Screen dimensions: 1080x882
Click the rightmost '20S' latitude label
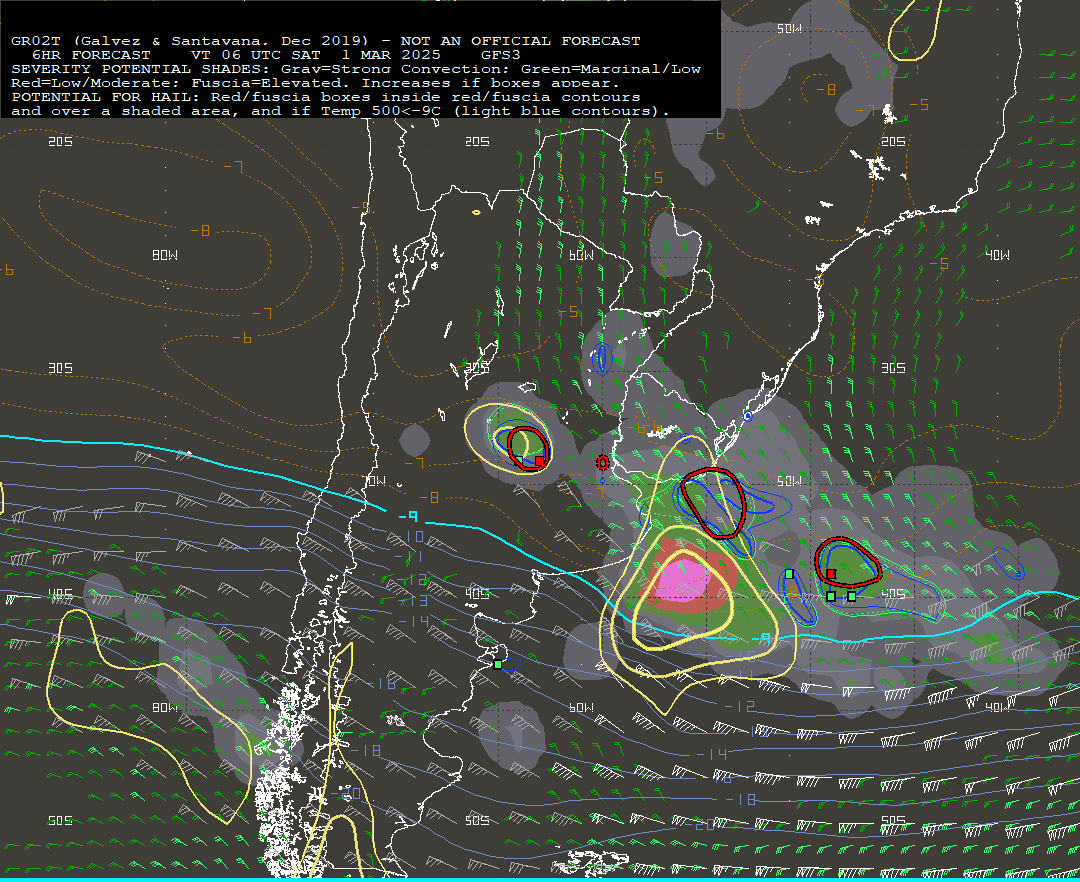[x=893, y=141]
